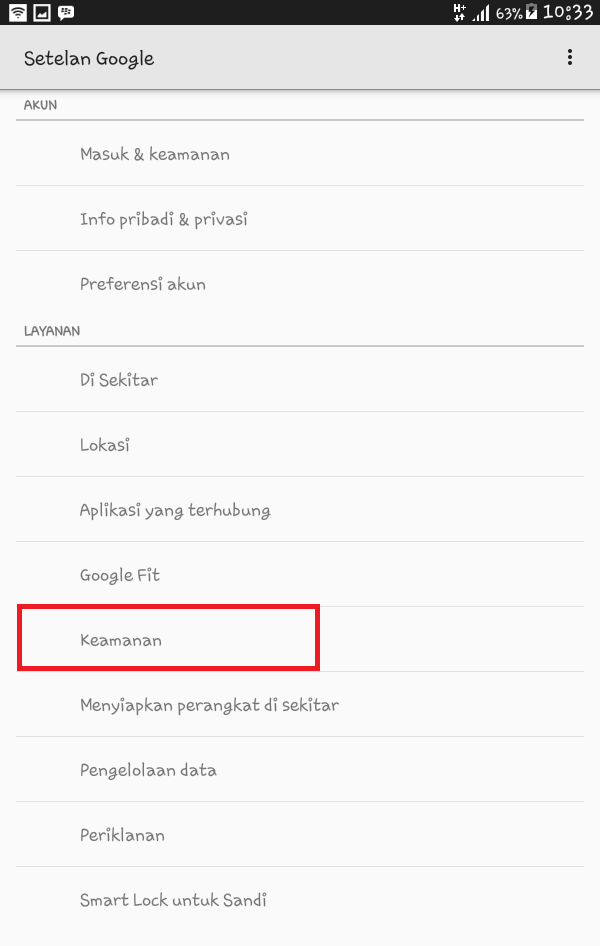The width and height of the screenshot is (600, 946).
Task: Open Info pribadi & privasi
Action: pyautogui.click(x=164, y=219)
